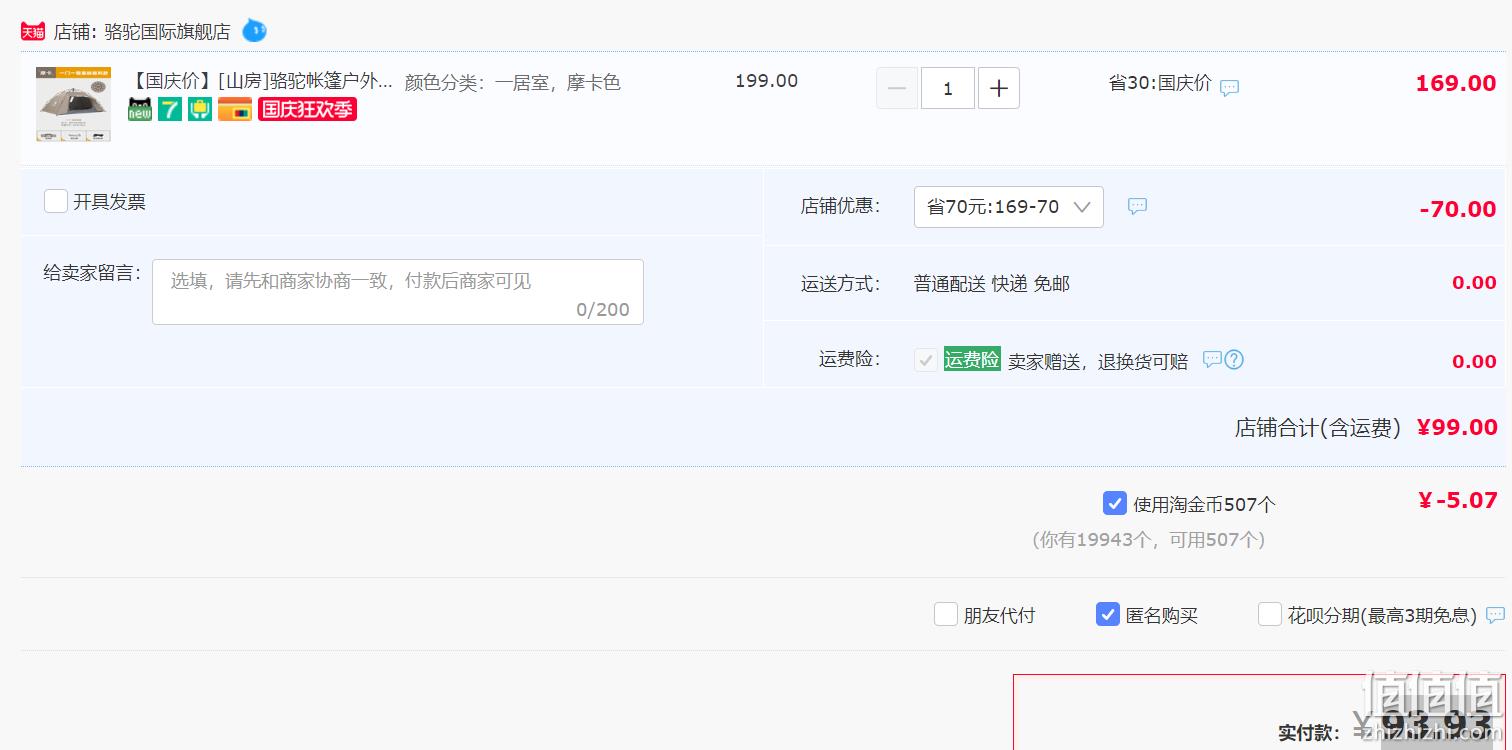
Task: Click the green shield guarantee badge icon
Action: pos(200,109)
